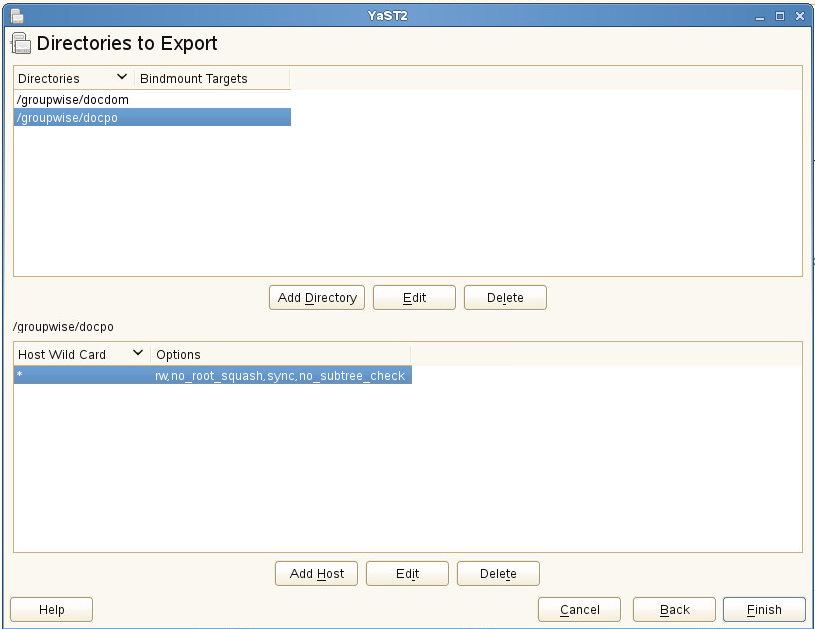Open the Help button

coord(51,610)
